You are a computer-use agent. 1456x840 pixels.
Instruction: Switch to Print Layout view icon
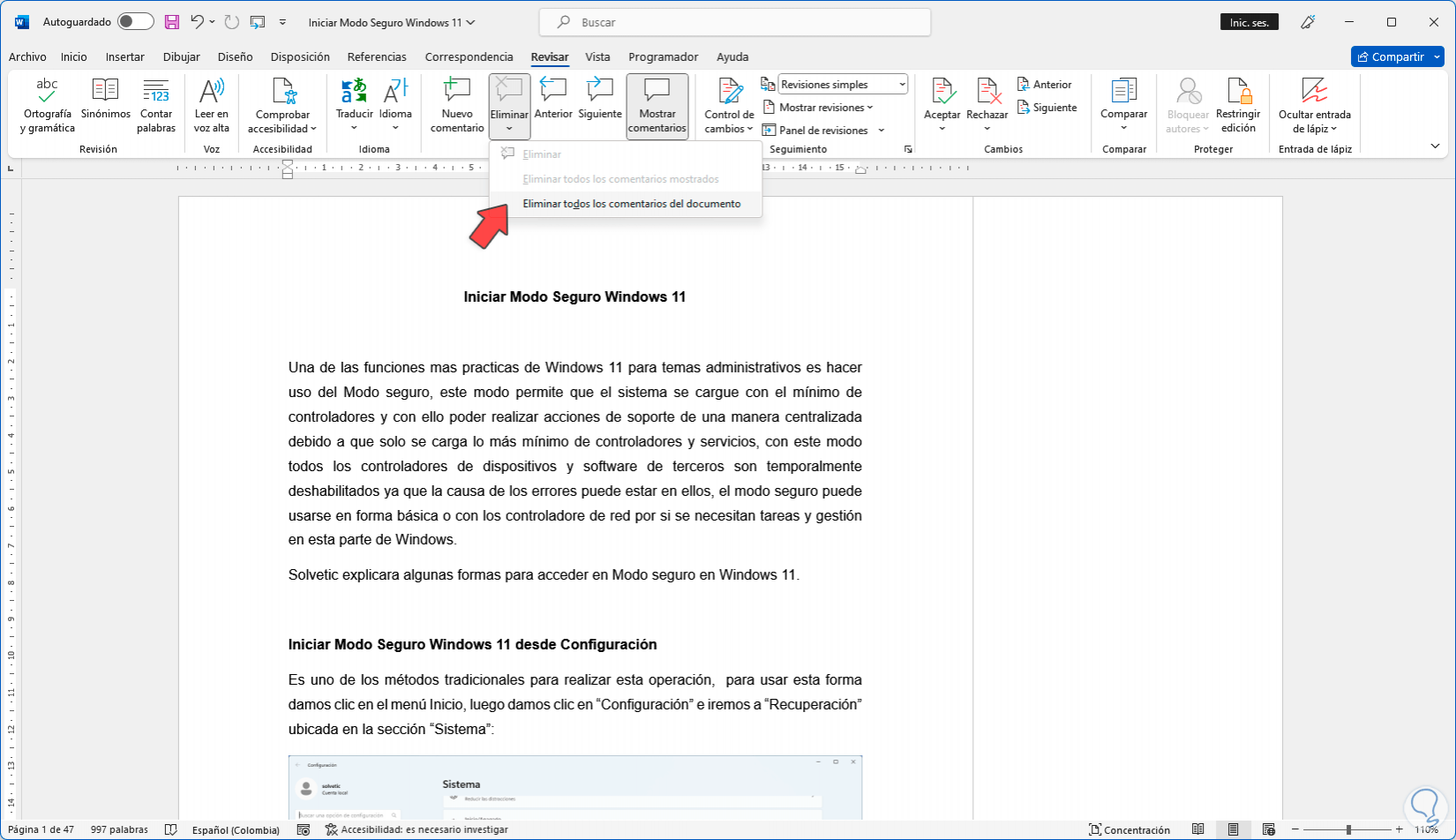(x=1233, y=829)
